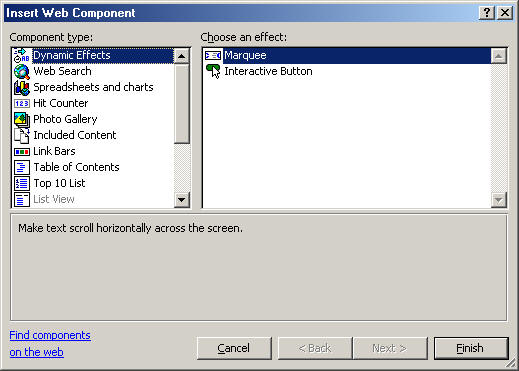519x371 pixels.
Task: Open the Find components on the web link
Action: [50, 343]
